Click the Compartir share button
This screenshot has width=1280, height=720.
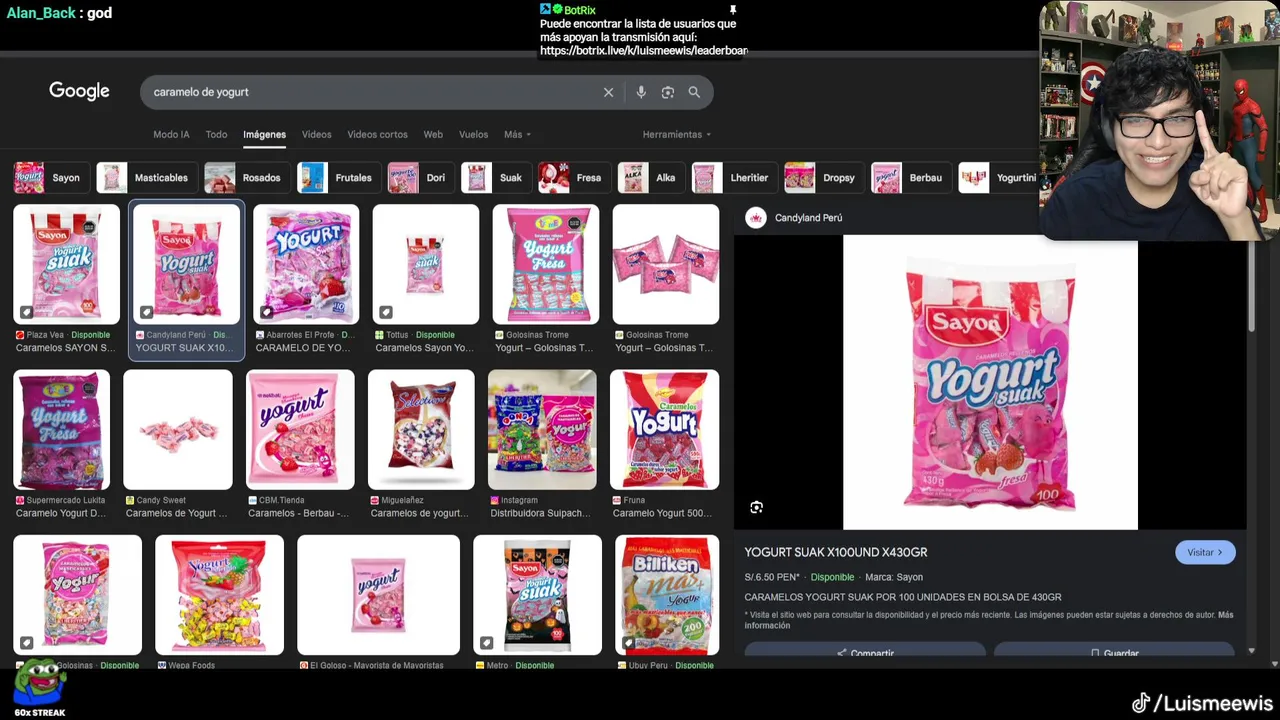[865, 651]
